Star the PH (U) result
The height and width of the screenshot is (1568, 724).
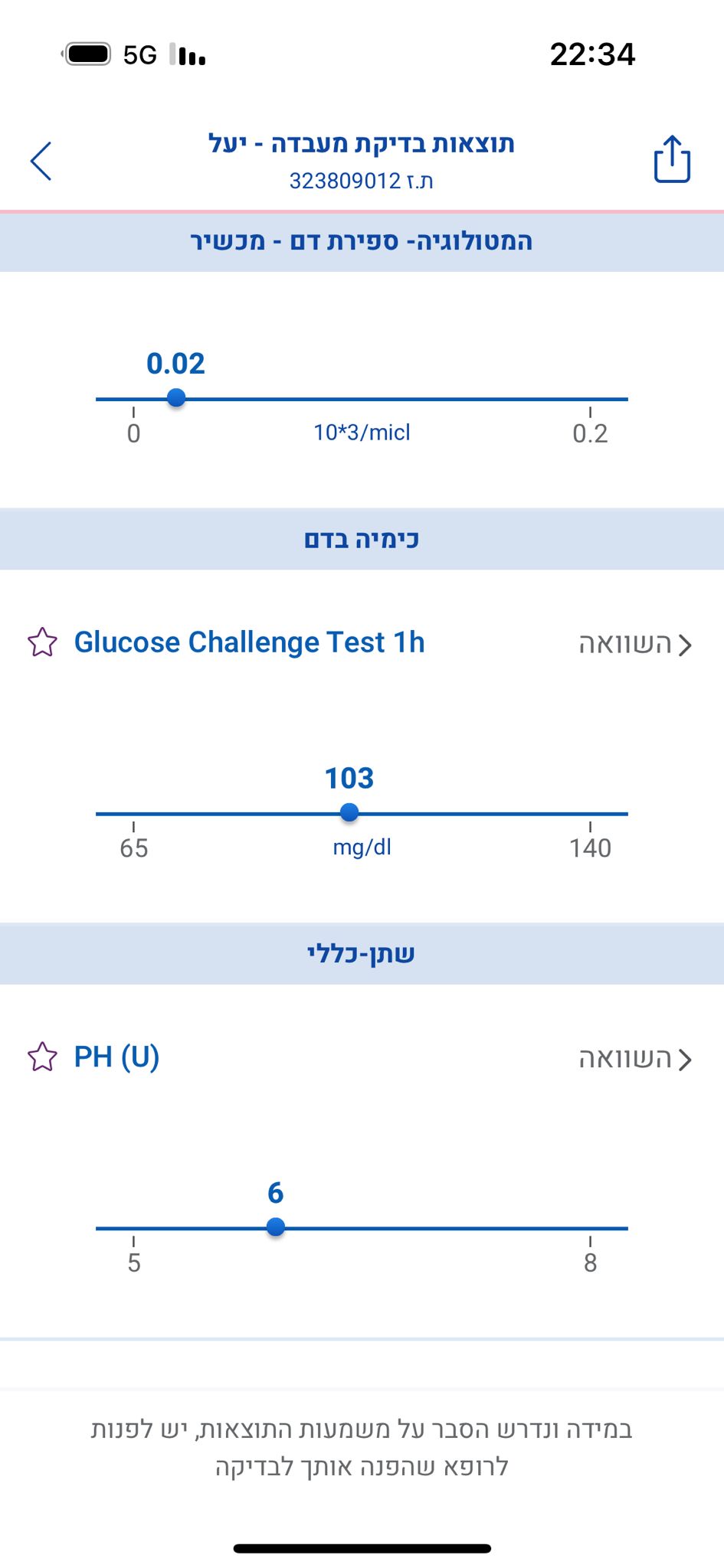pos(43,1057)
